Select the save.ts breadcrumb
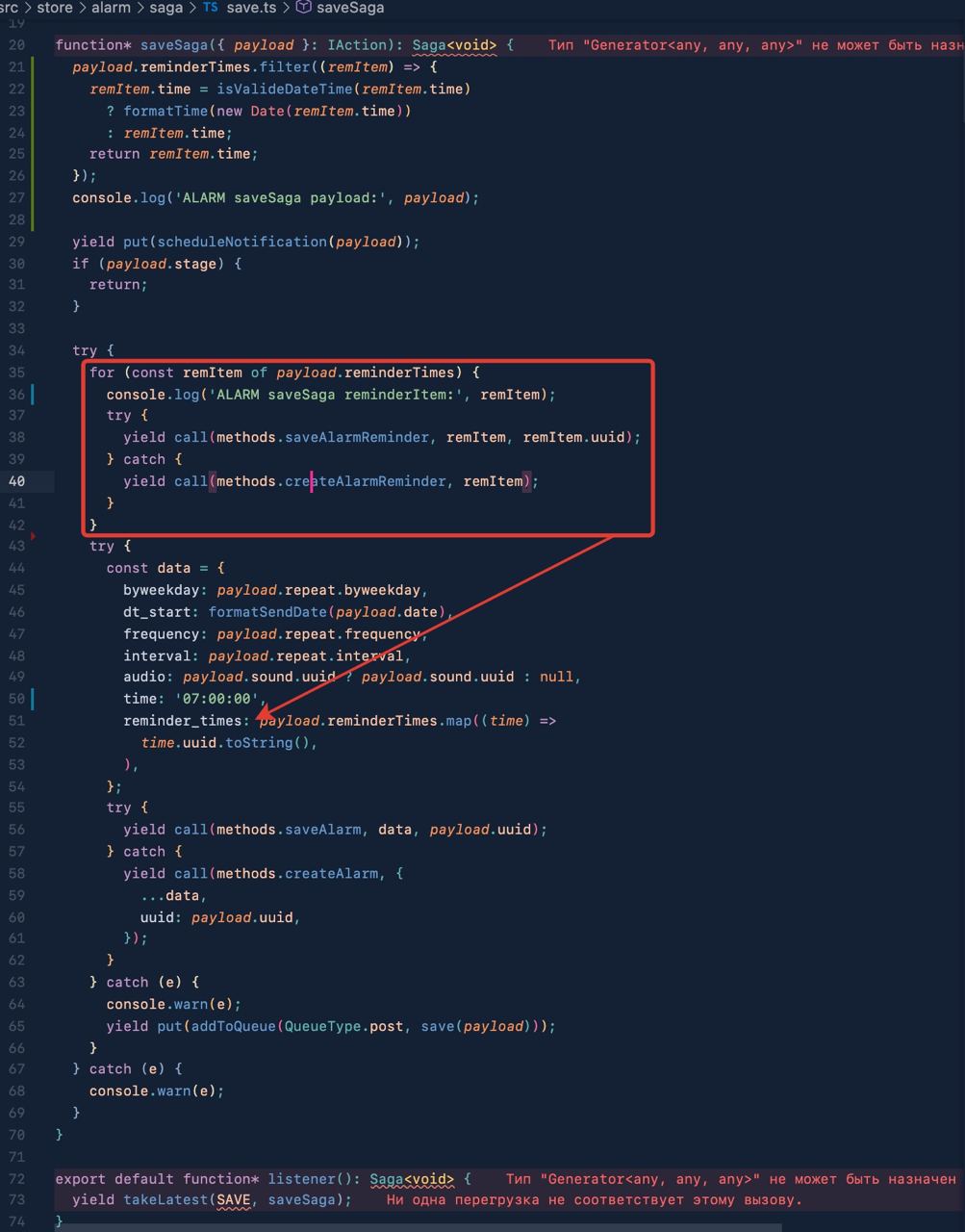The width and height of the screenshot is (965, 1232). pos(251,8)
